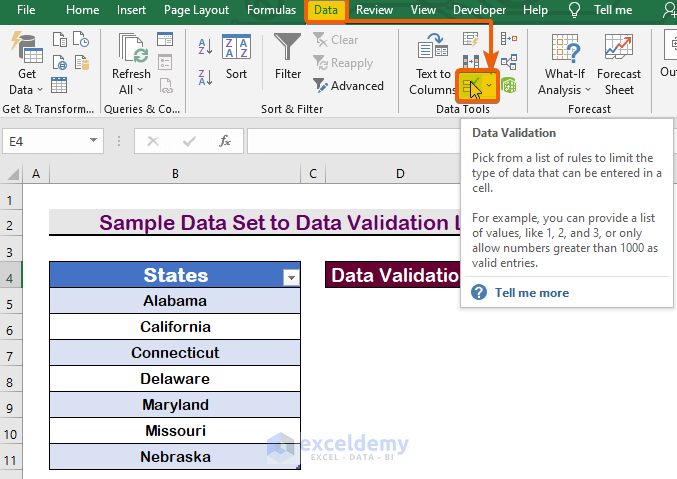
Task: Click the Flash Fill icon
Action: click(x=471, y=40)
